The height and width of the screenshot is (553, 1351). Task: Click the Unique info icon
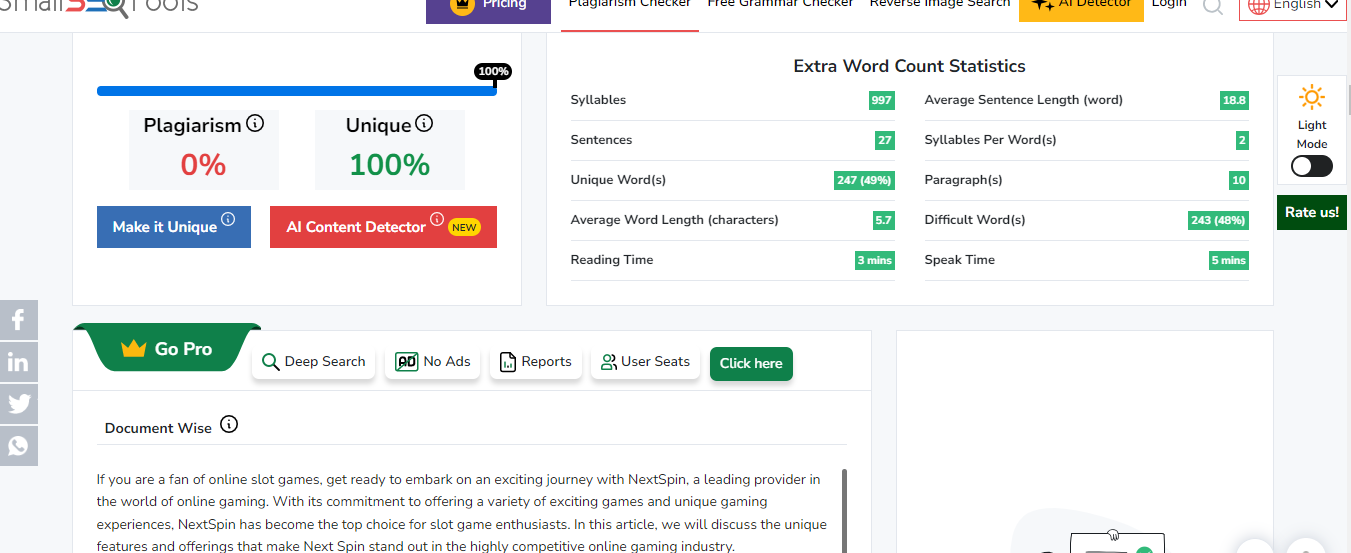pos(424,124)
